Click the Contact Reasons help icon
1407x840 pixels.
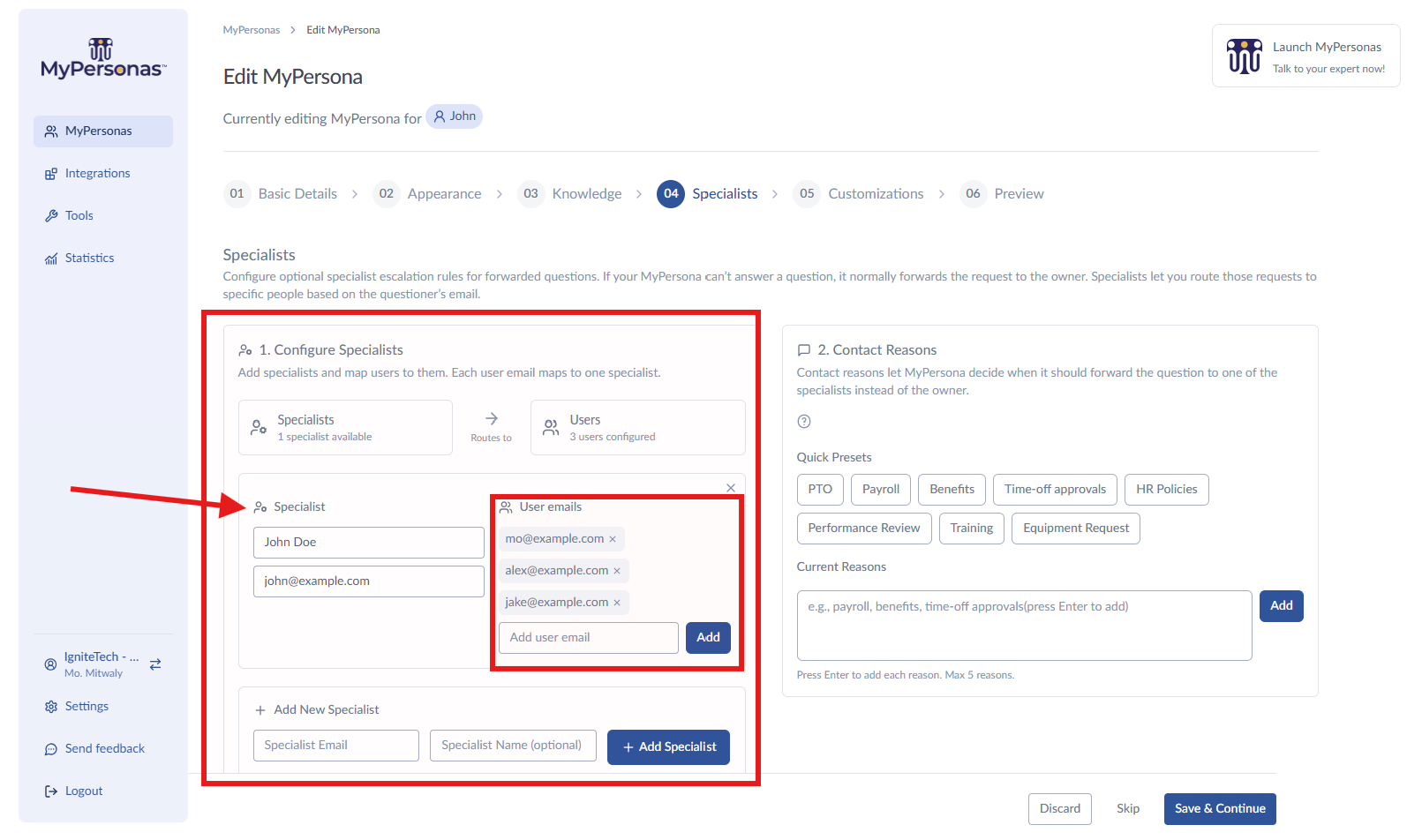[x=804, y=422]
